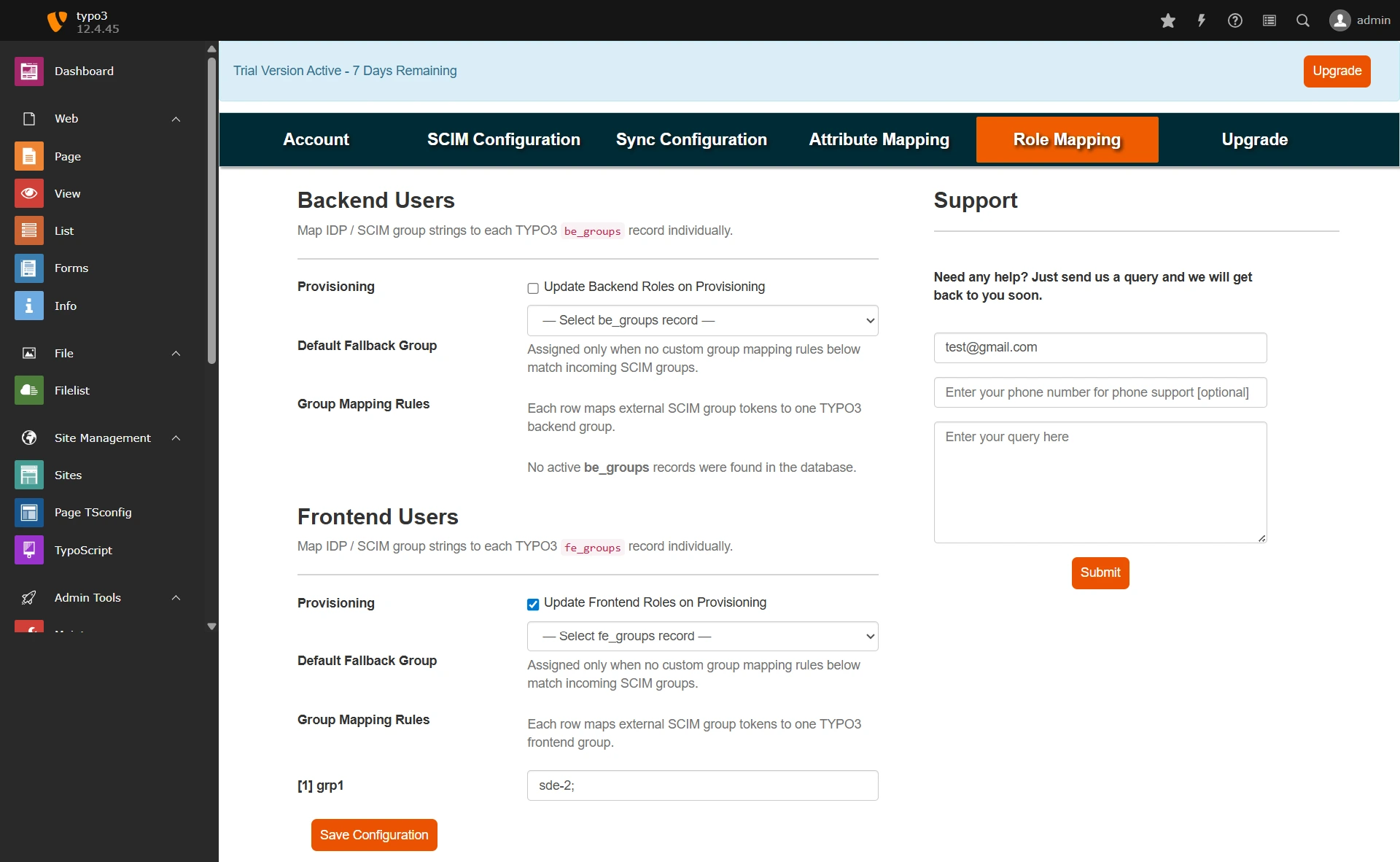Open the View module icon
This screenshot has width=1400, height=862.
29,193
